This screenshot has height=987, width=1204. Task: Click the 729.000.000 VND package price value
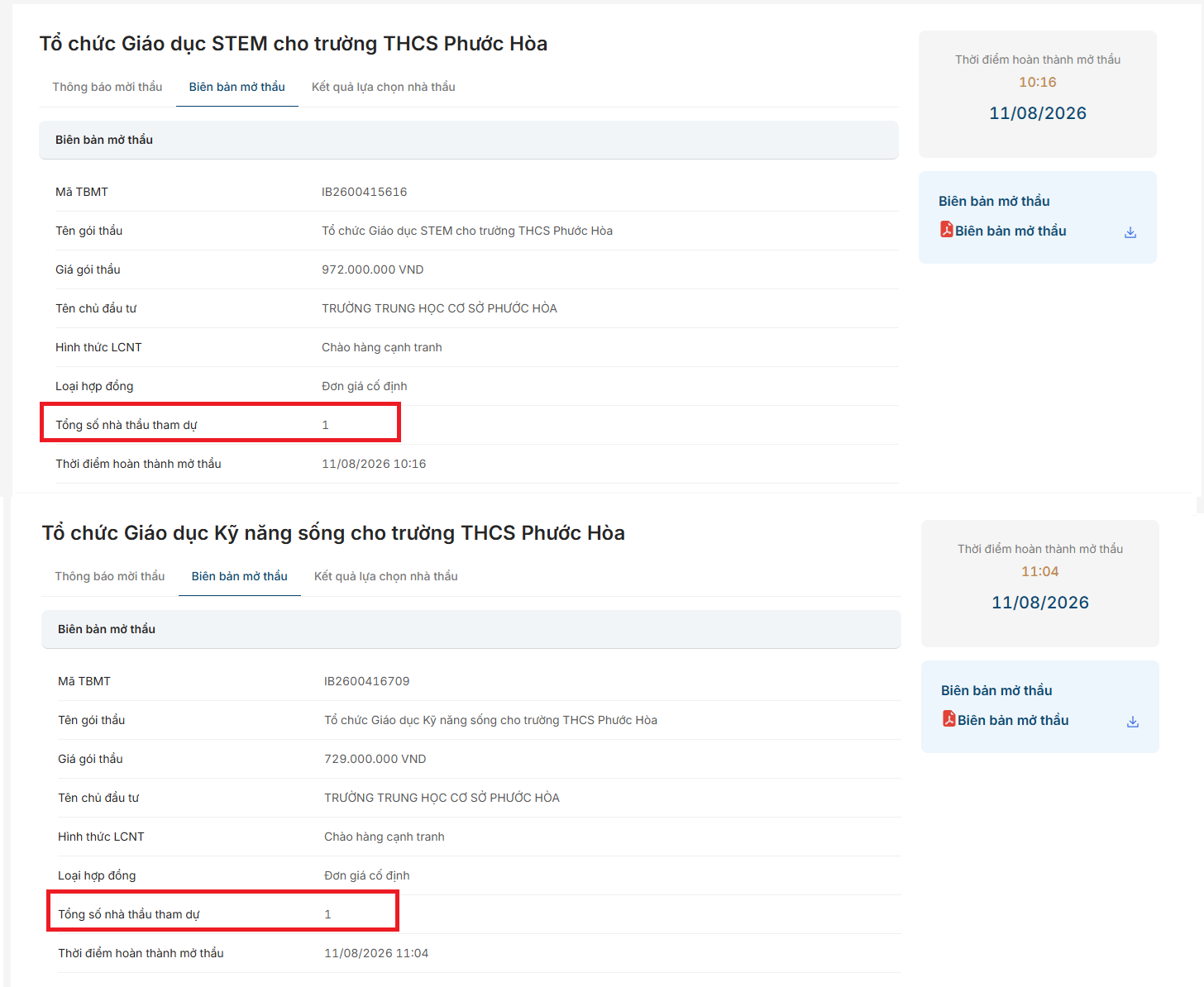[x=375, y=759]
